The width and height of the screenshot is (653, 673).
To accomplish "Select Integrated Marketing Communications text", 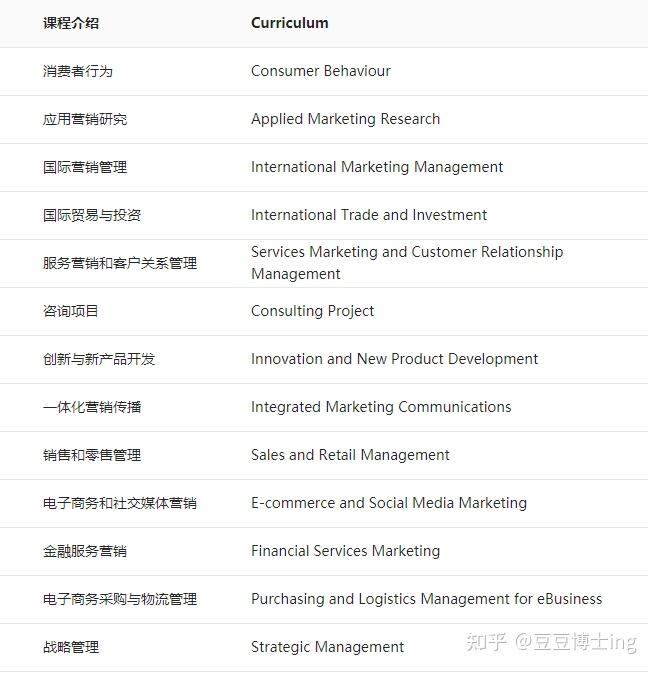I will [x=381, y=407].
